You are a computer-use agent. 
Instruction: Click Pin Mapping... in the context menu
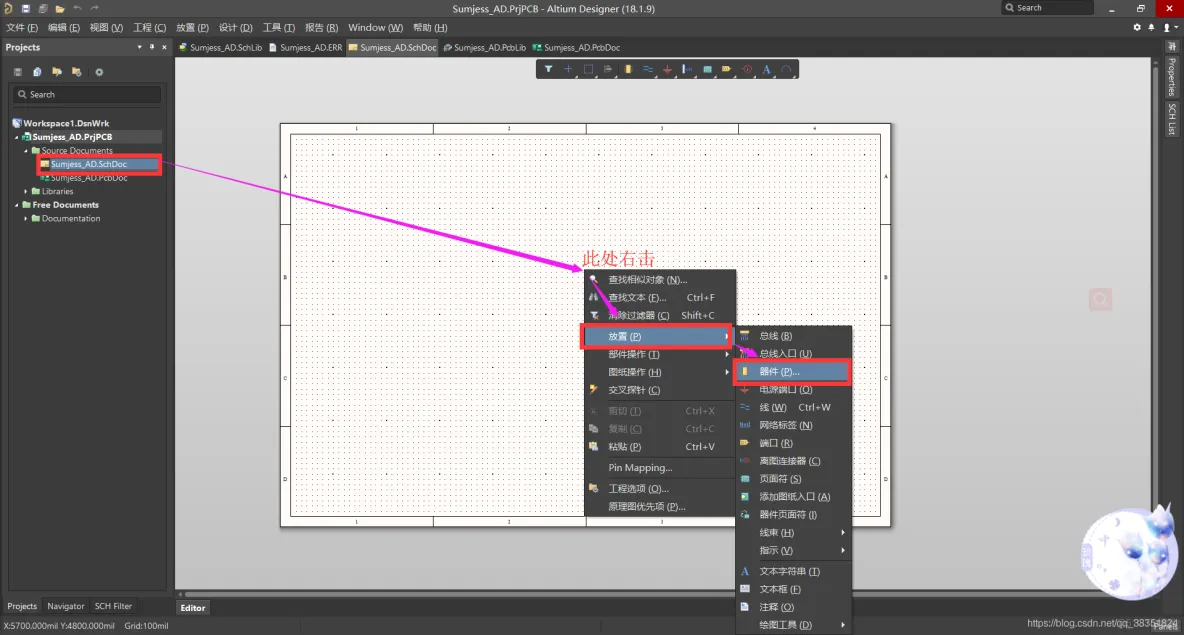659,467
